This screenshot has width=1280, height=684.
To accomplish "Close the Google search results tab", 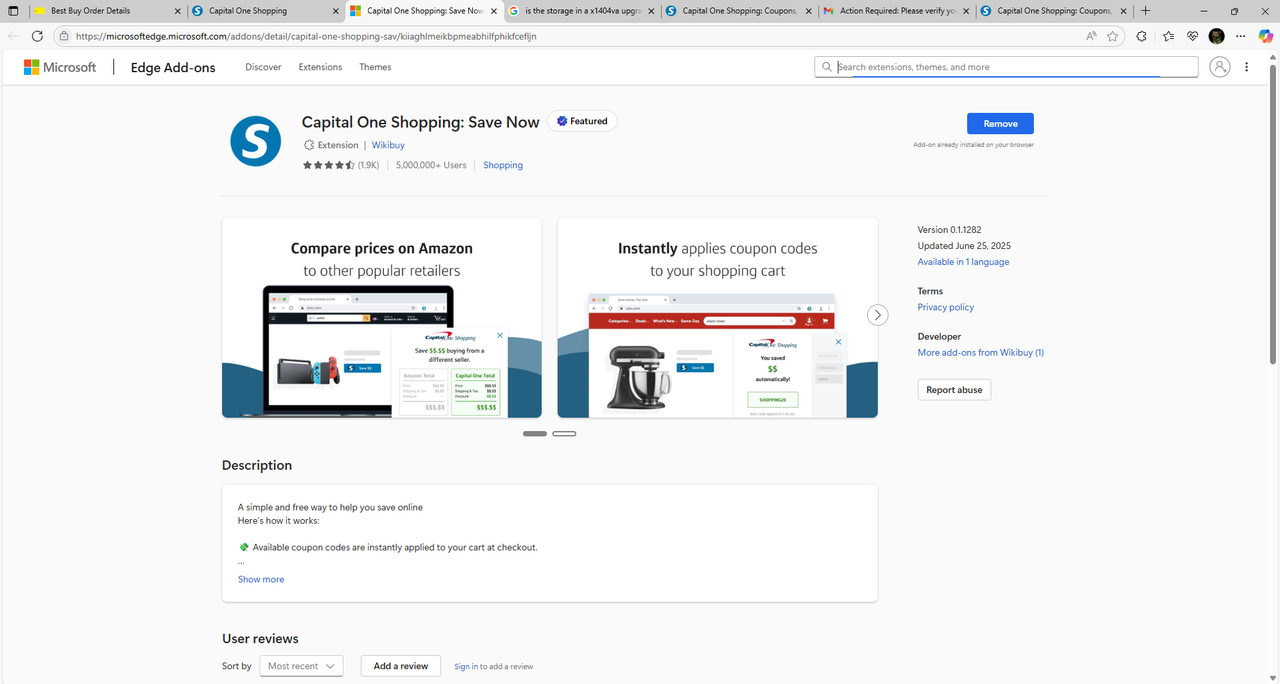I will [x=651, y=11].
